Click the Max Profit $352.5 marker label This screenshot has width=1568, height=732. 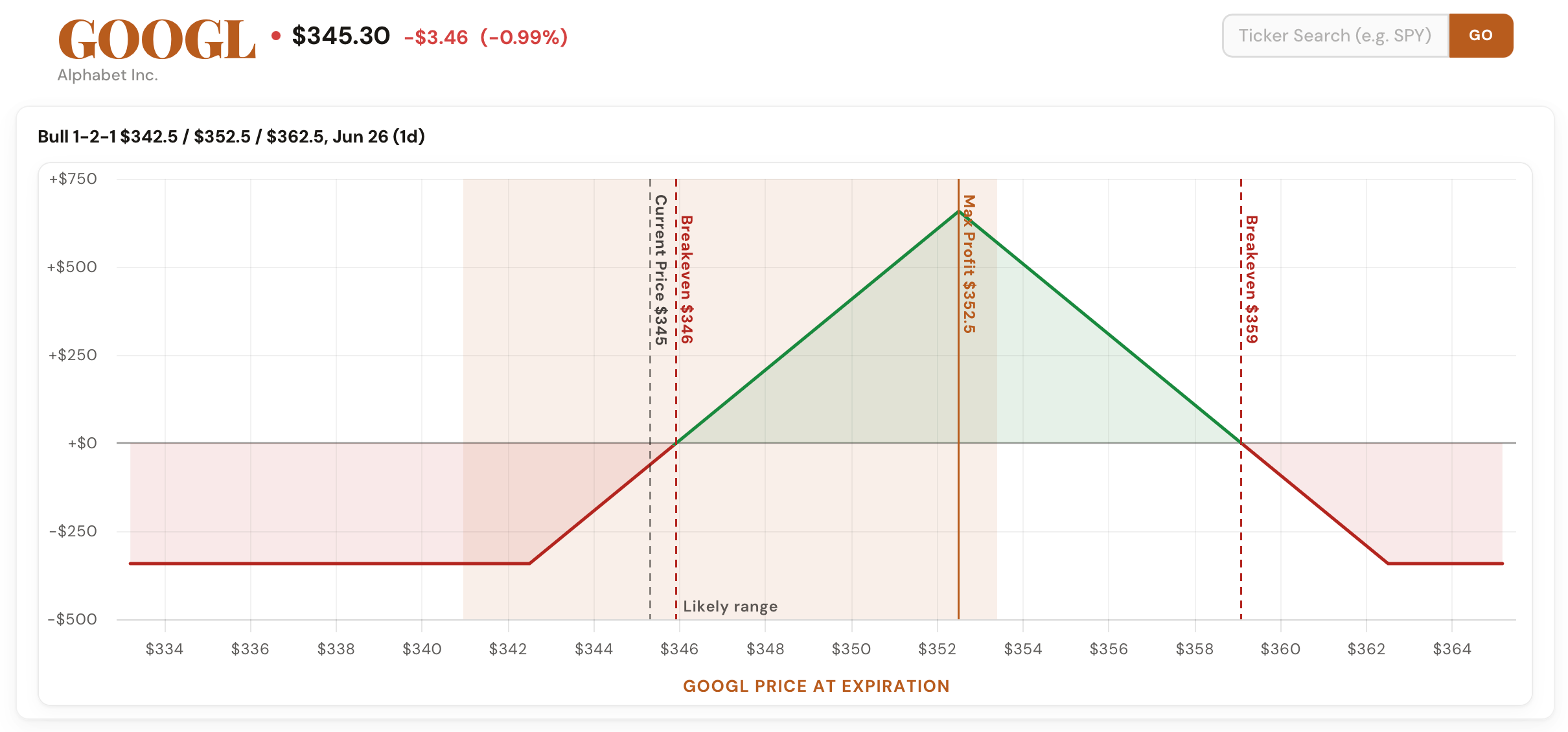tap(969, 264)
